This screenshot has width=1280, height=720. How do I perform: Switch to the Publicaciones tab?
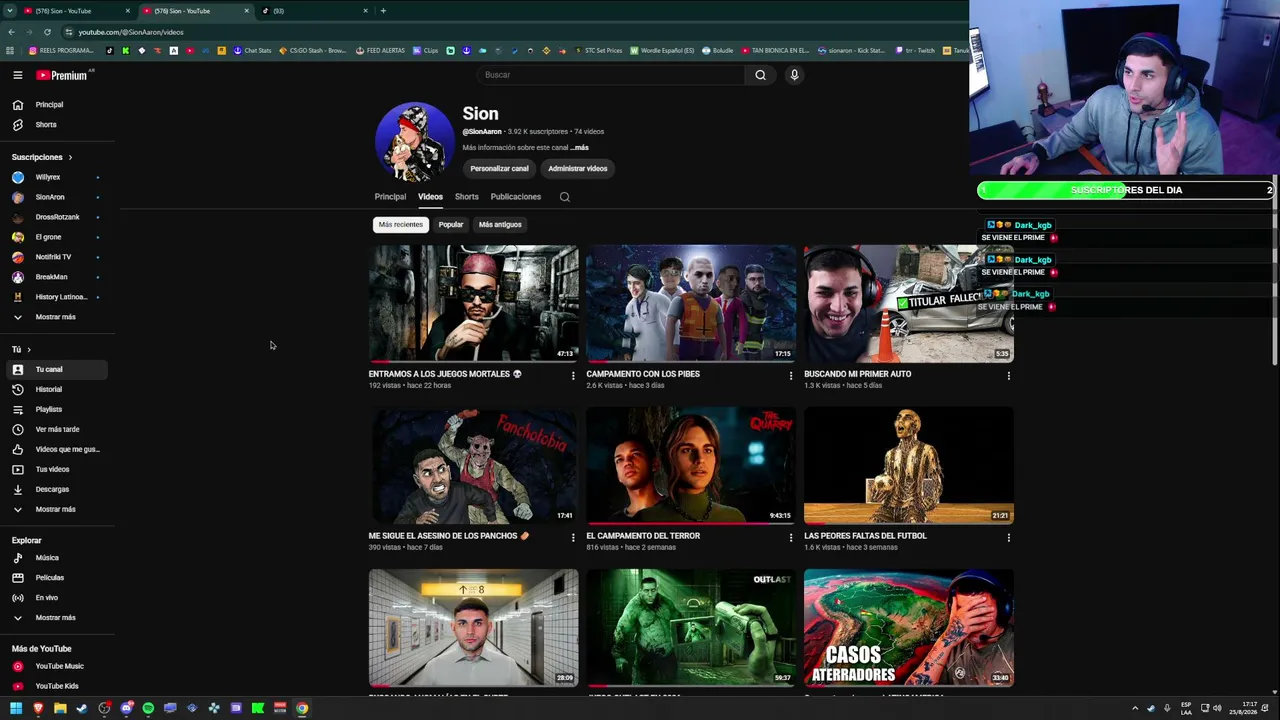pos(516,197)
